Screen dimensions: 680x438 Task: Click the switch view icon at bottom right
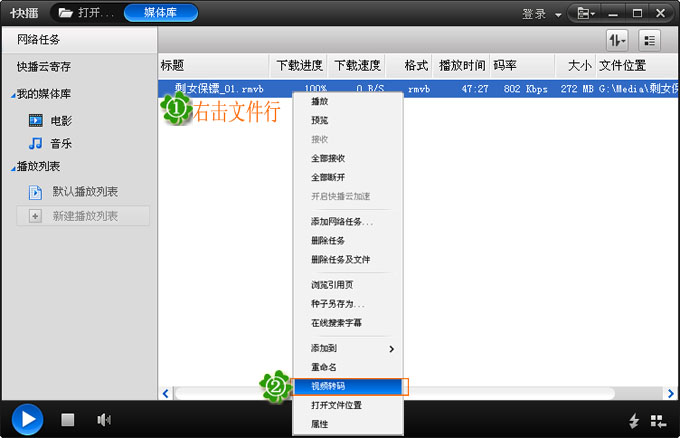[658, 421]
